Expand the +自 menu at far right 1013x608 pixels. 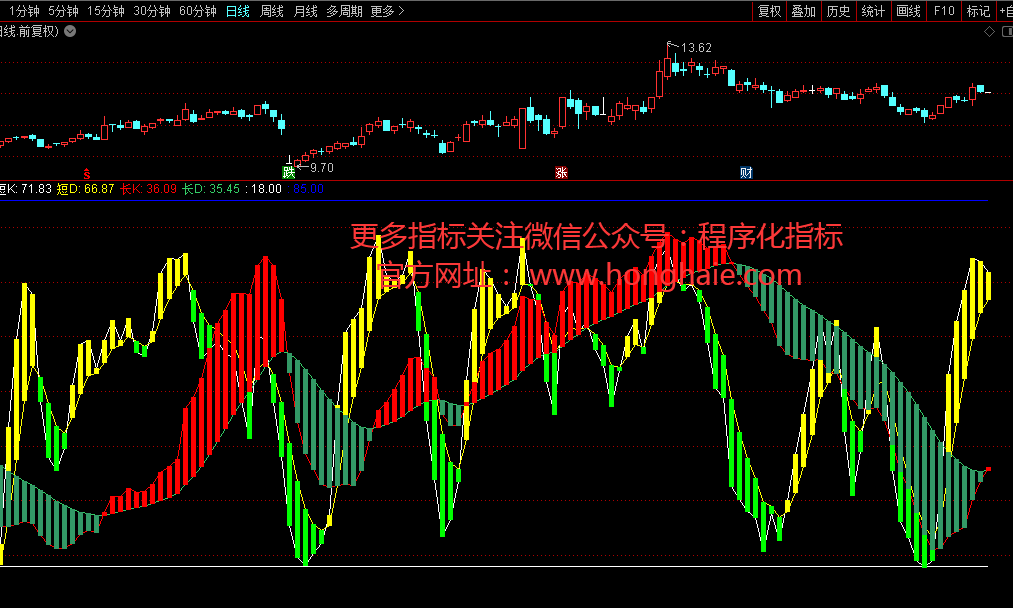point(1004,11)
